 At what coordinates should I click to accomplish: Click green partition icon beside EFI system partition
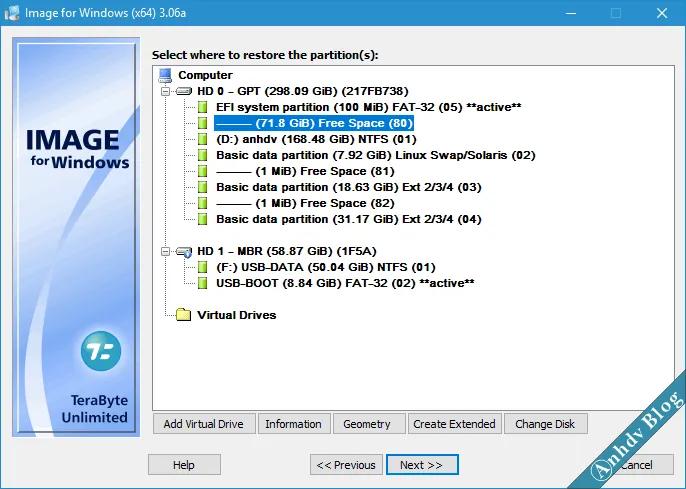click(202, 107)
